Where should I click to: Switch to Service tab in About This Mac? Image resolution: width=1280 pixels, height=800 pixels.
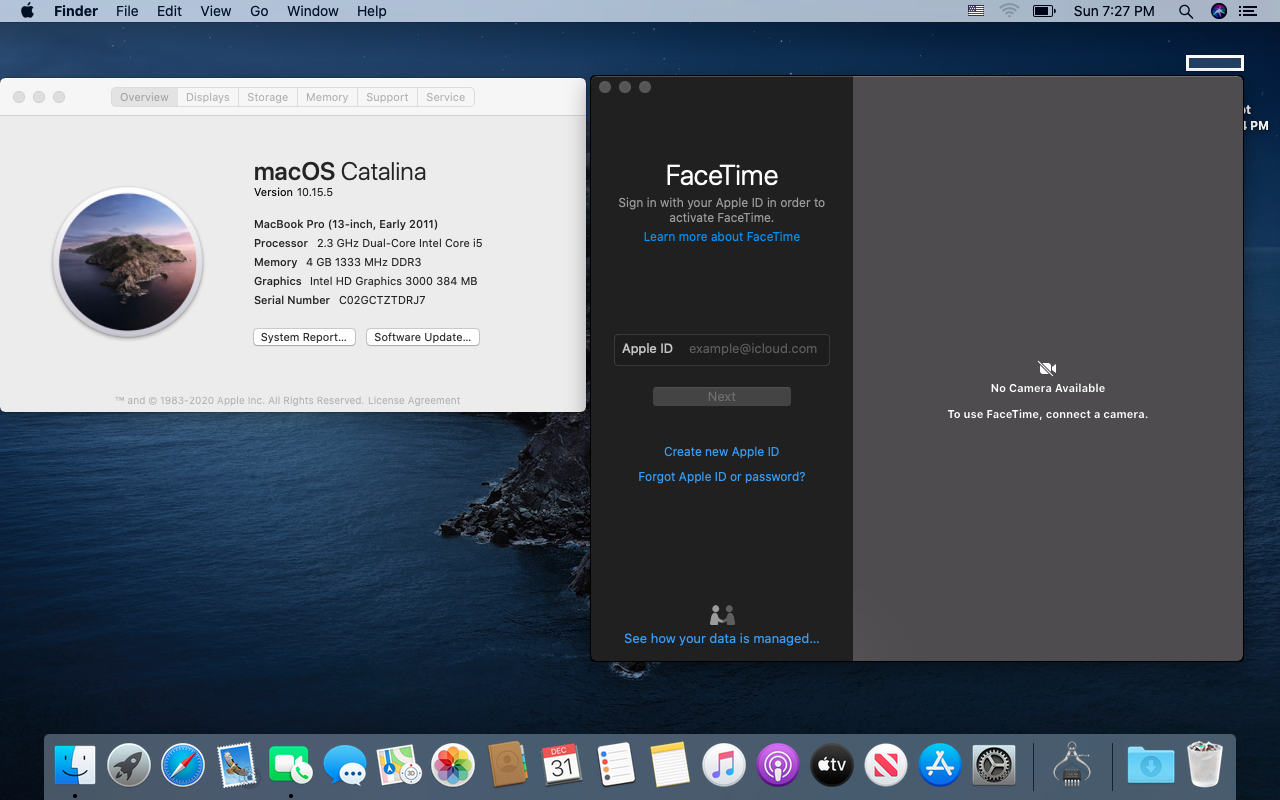[446, 97]
